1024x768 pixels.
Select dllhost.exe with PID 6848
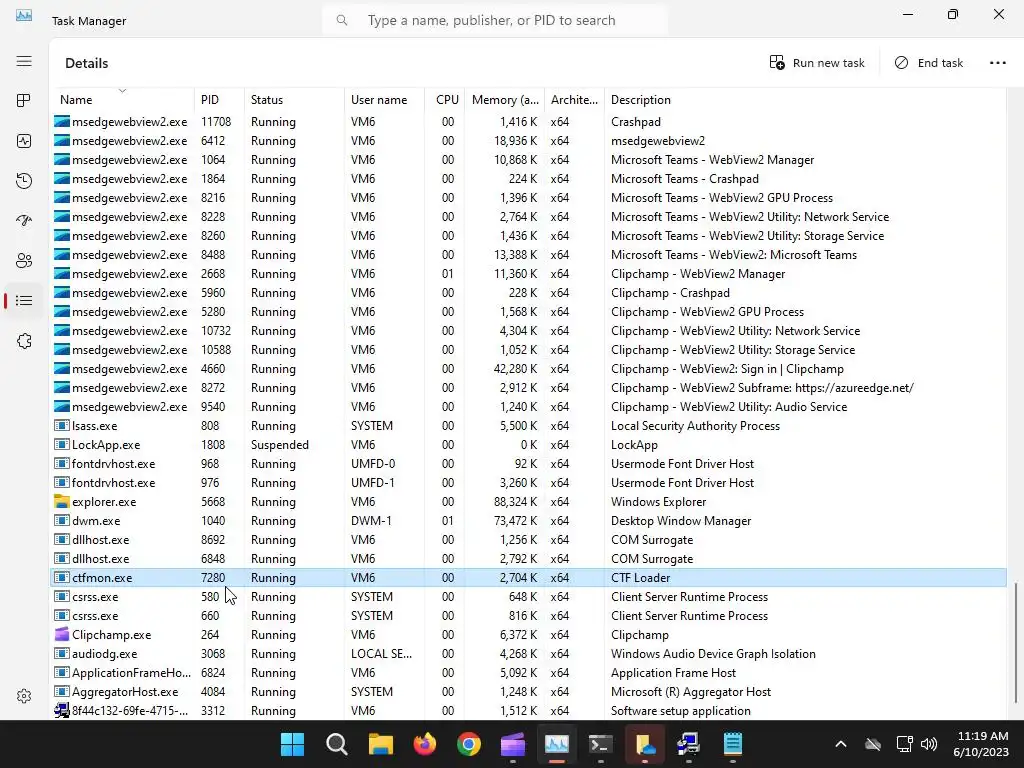[529, 558]
